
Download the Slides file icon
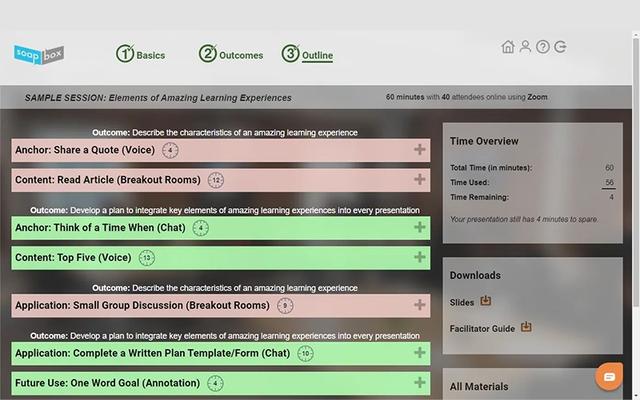click(486, 300)
